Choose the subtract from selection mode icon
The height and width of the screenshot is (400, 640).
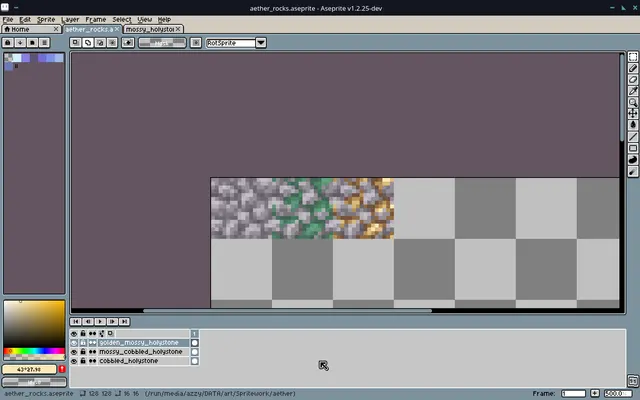coord(100,42)
